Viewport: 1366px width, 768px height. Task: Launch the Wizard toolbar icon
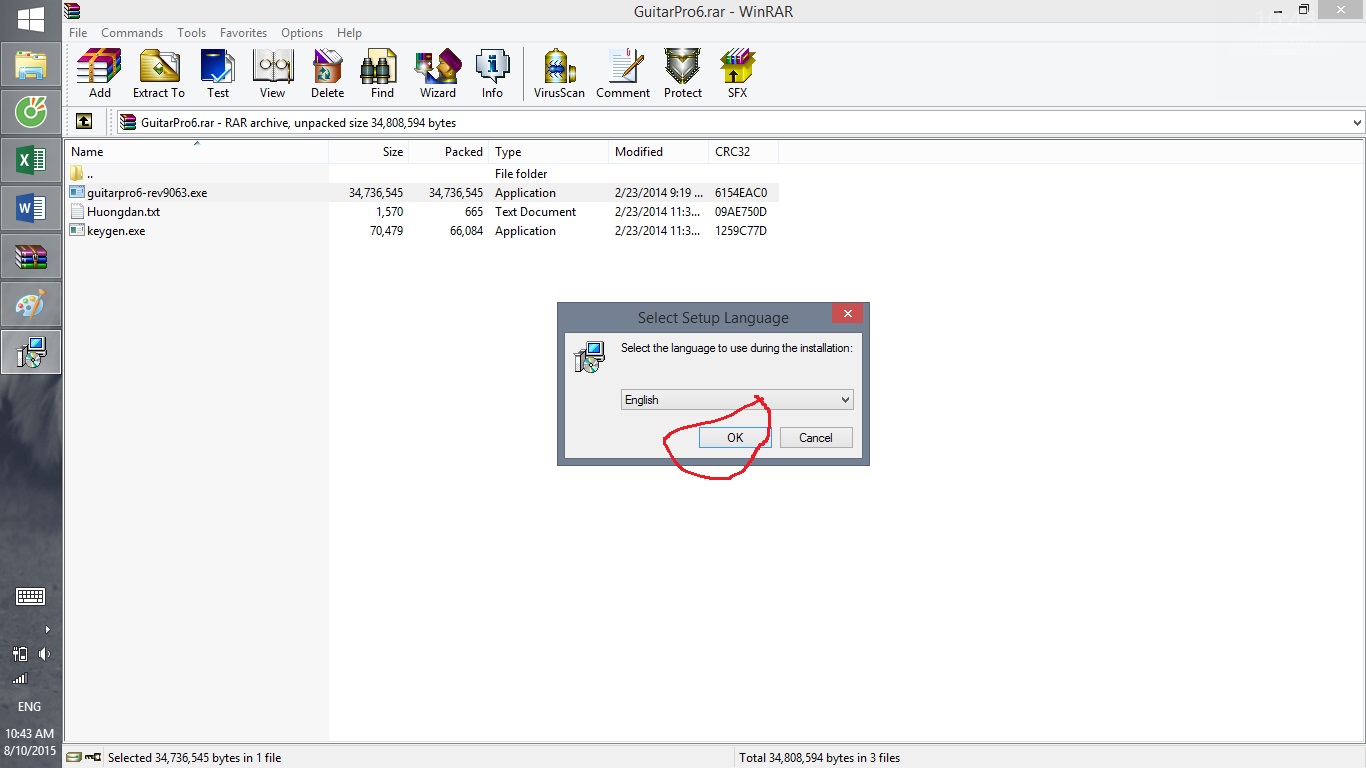tap(437, 74)
